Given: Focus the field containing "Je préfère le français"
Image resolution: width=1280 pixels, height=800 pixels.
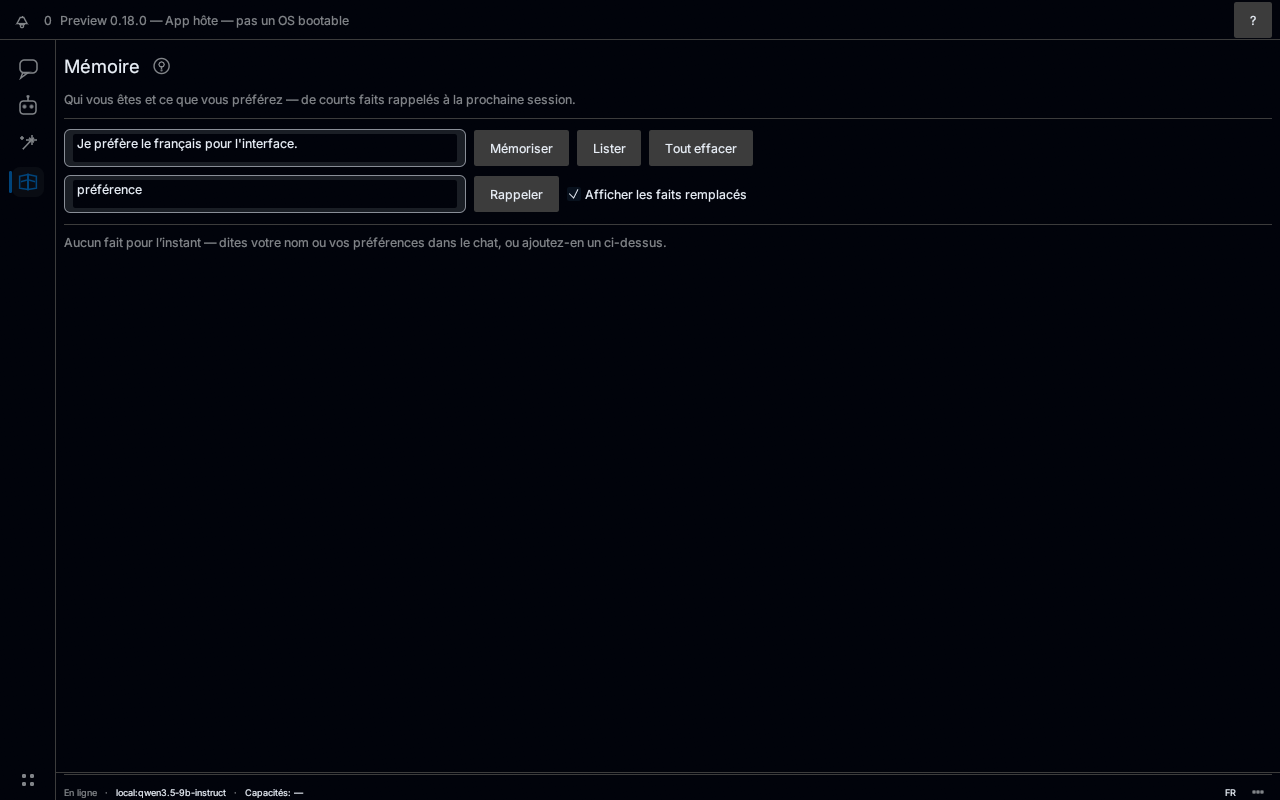Looking at the screenshot, I should pos(265,148).
